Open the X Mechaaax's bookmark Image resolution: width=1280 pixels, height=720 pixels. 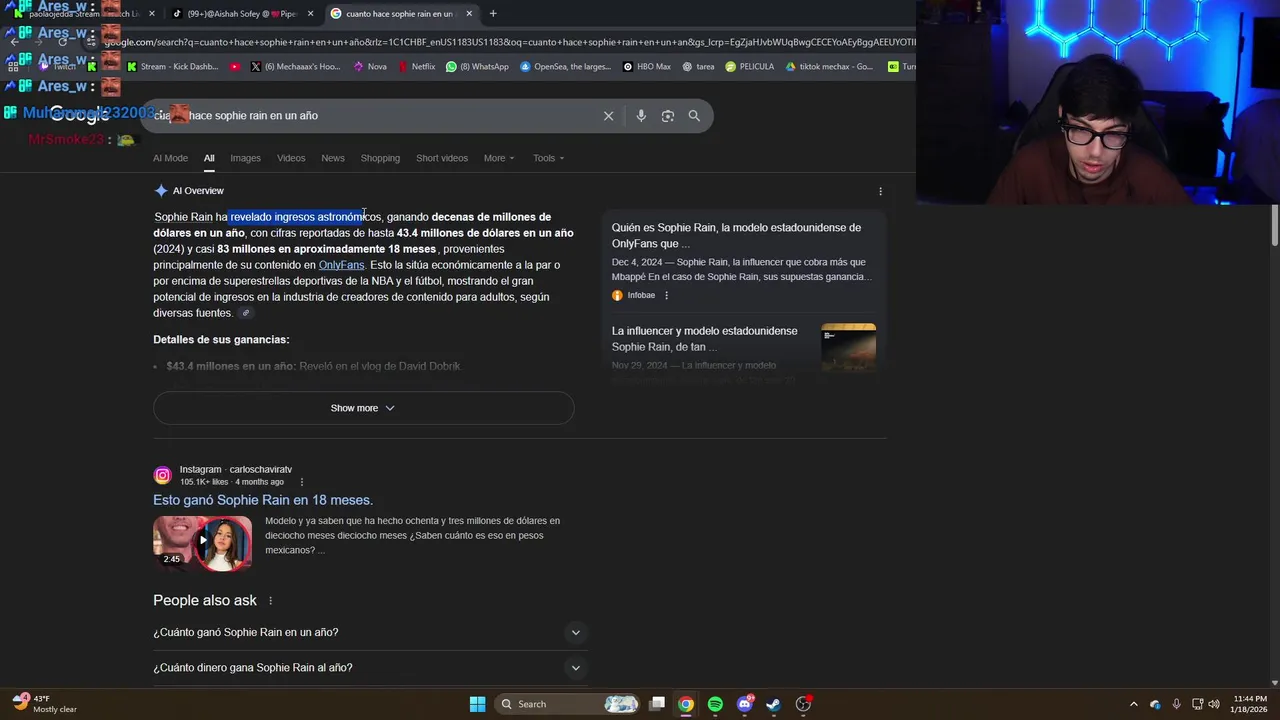296,67
